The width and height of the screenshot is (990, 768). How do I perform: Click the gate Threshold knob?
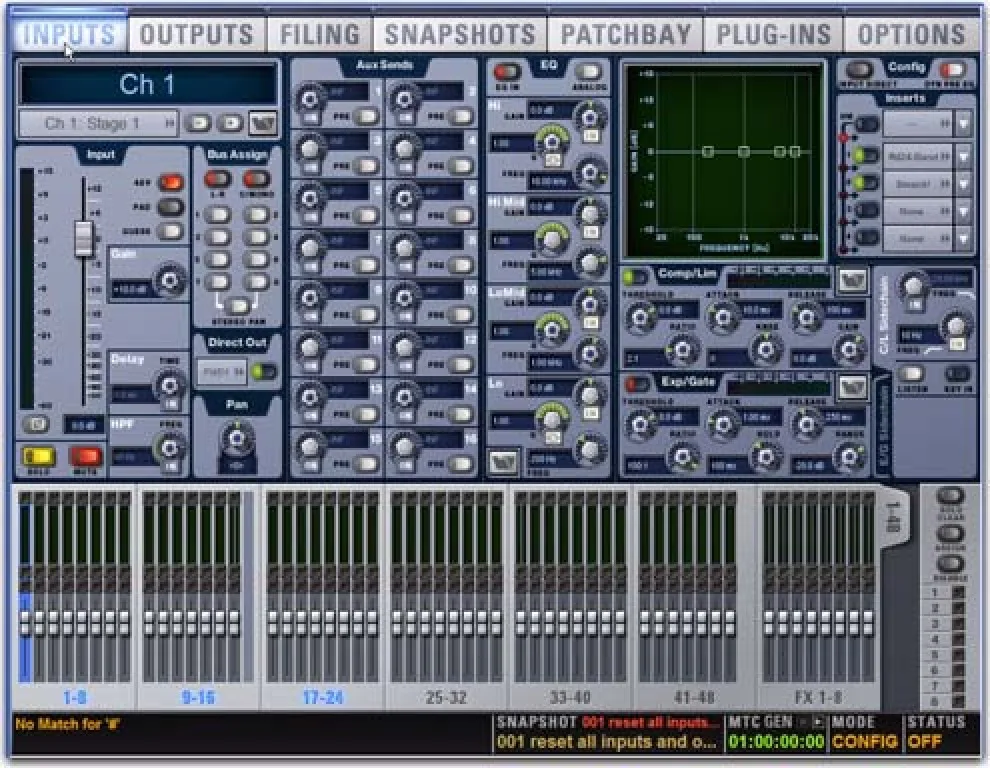coord(640,425)
